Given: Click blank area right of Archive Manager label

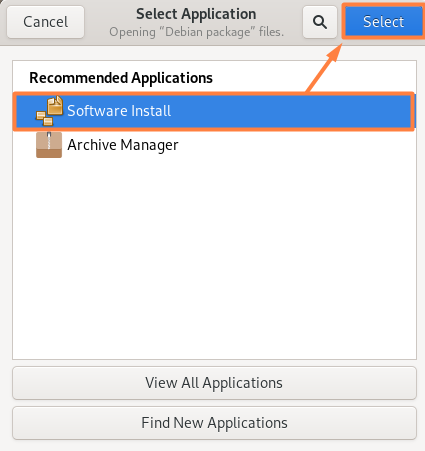Looking at the screenshot, I should point(297,145).
